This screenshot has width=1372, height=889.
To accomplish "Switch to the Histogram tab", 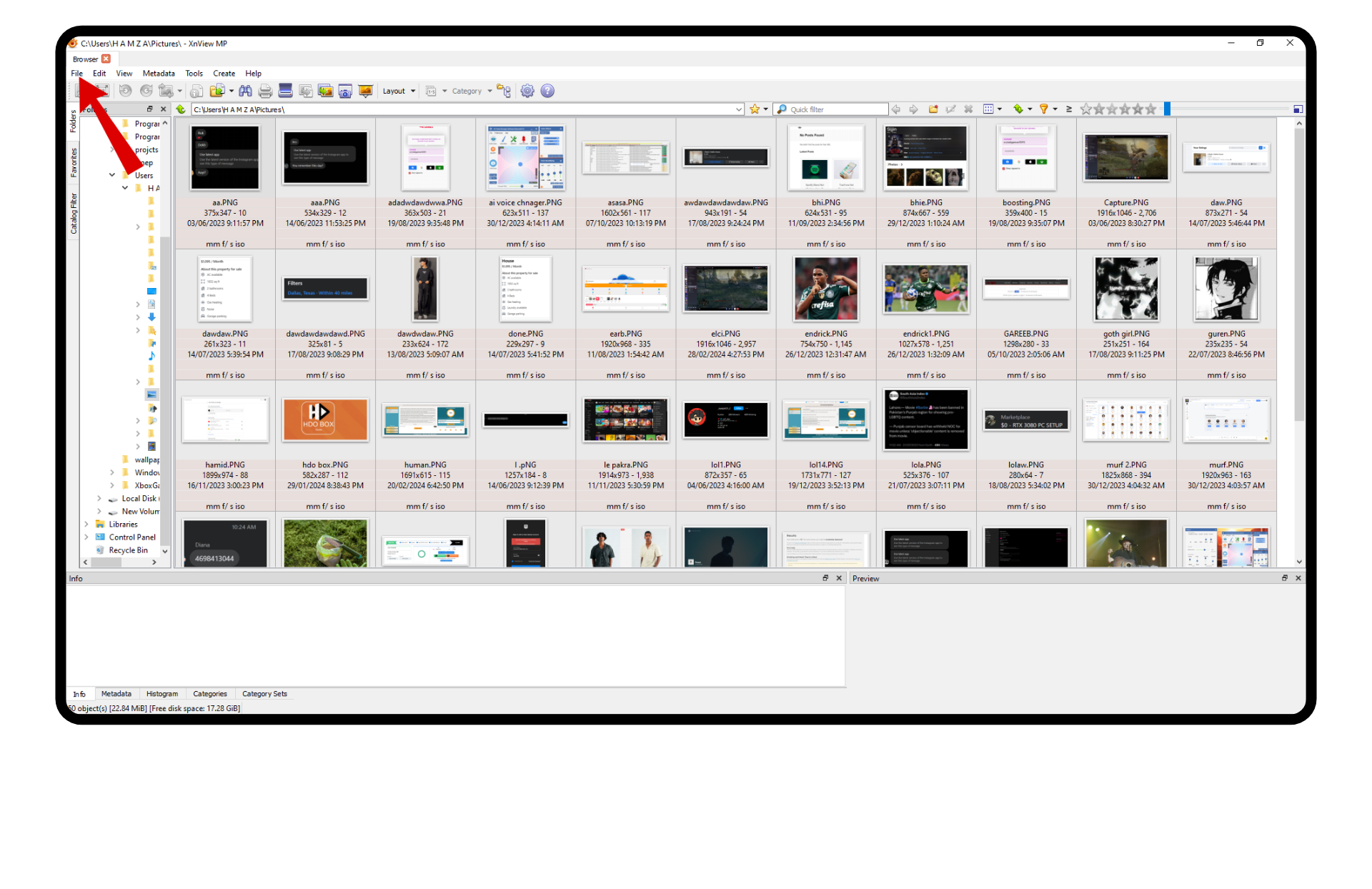I will click(161, 694).
